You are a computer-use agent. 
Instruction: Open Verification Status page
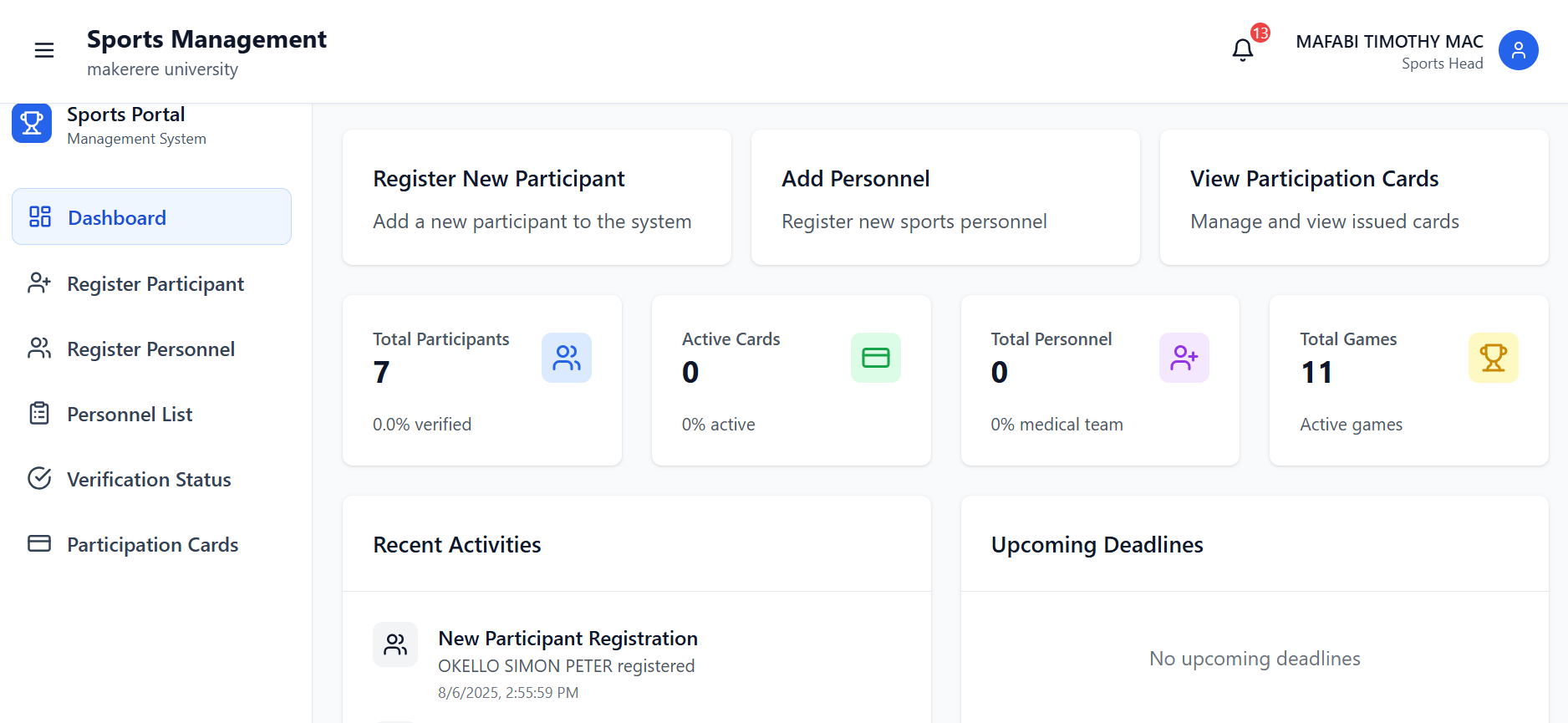(x=151, y=480)
